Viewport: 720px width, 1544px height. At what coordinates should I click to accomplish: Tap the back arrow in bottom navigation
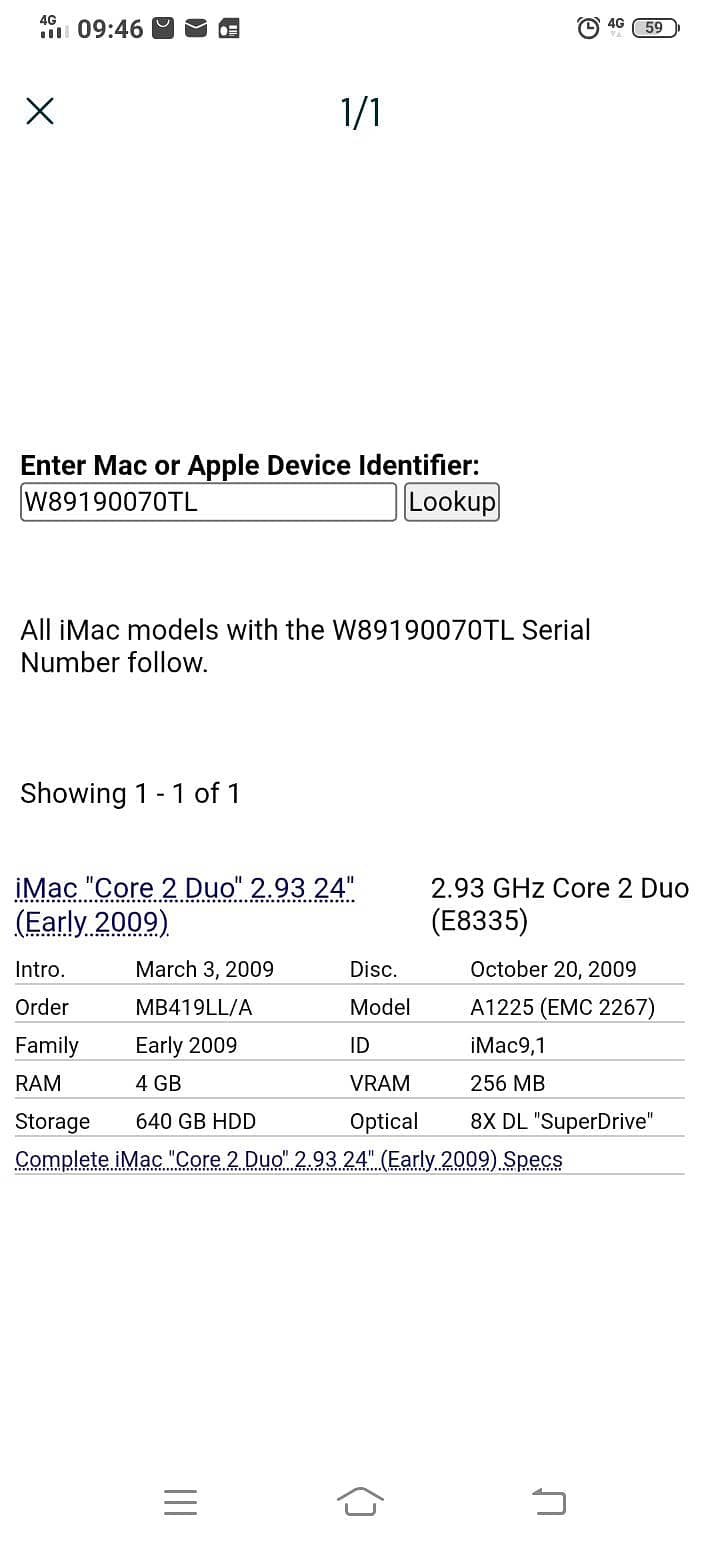click(x=548, y=1501)
